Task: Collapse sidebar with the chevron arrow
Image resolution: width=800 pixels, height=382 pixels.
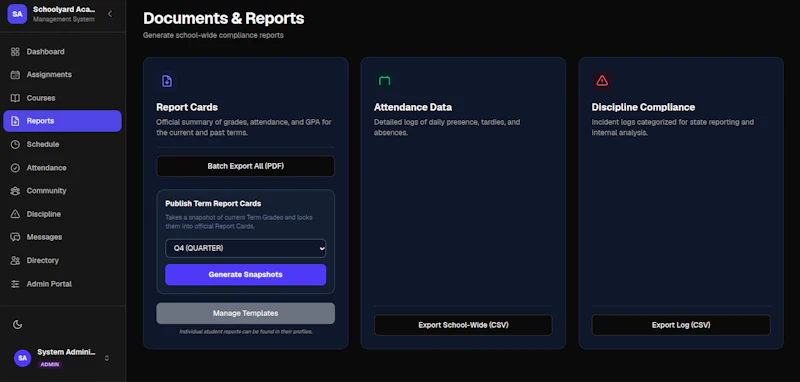Action: click(110, 14)
